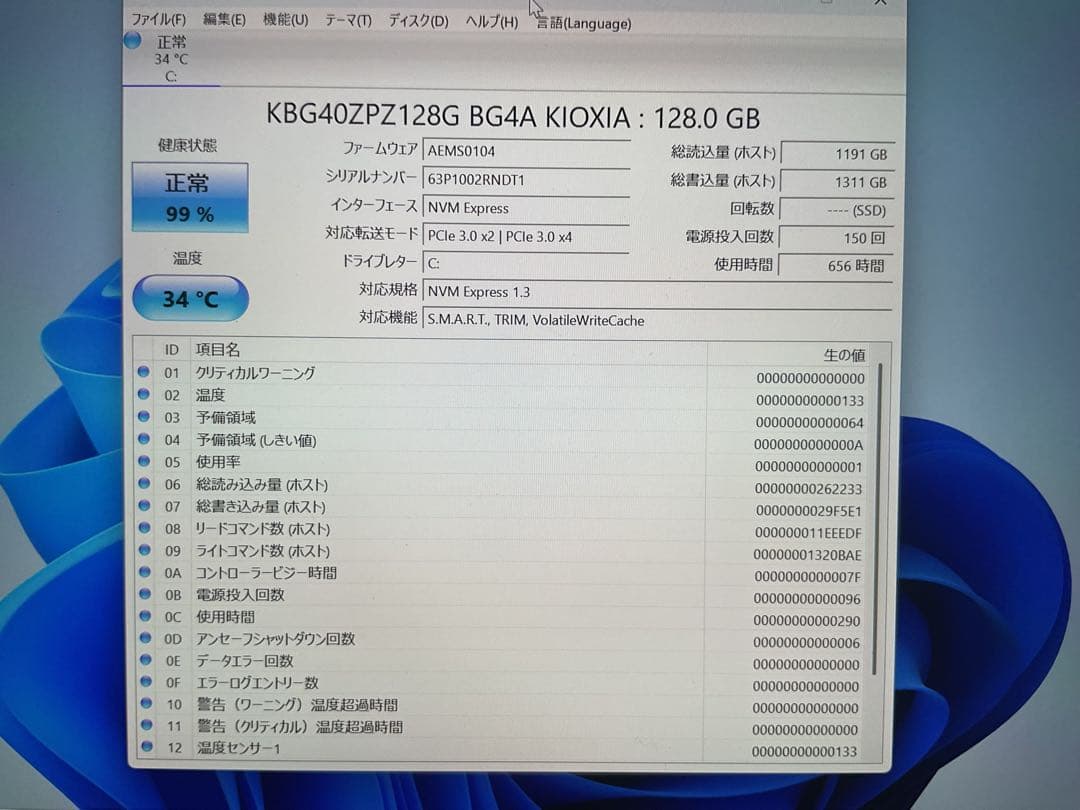Click status icon of row 05 使用率
The width and height of the screenshot is (1080, 810).
144,461
